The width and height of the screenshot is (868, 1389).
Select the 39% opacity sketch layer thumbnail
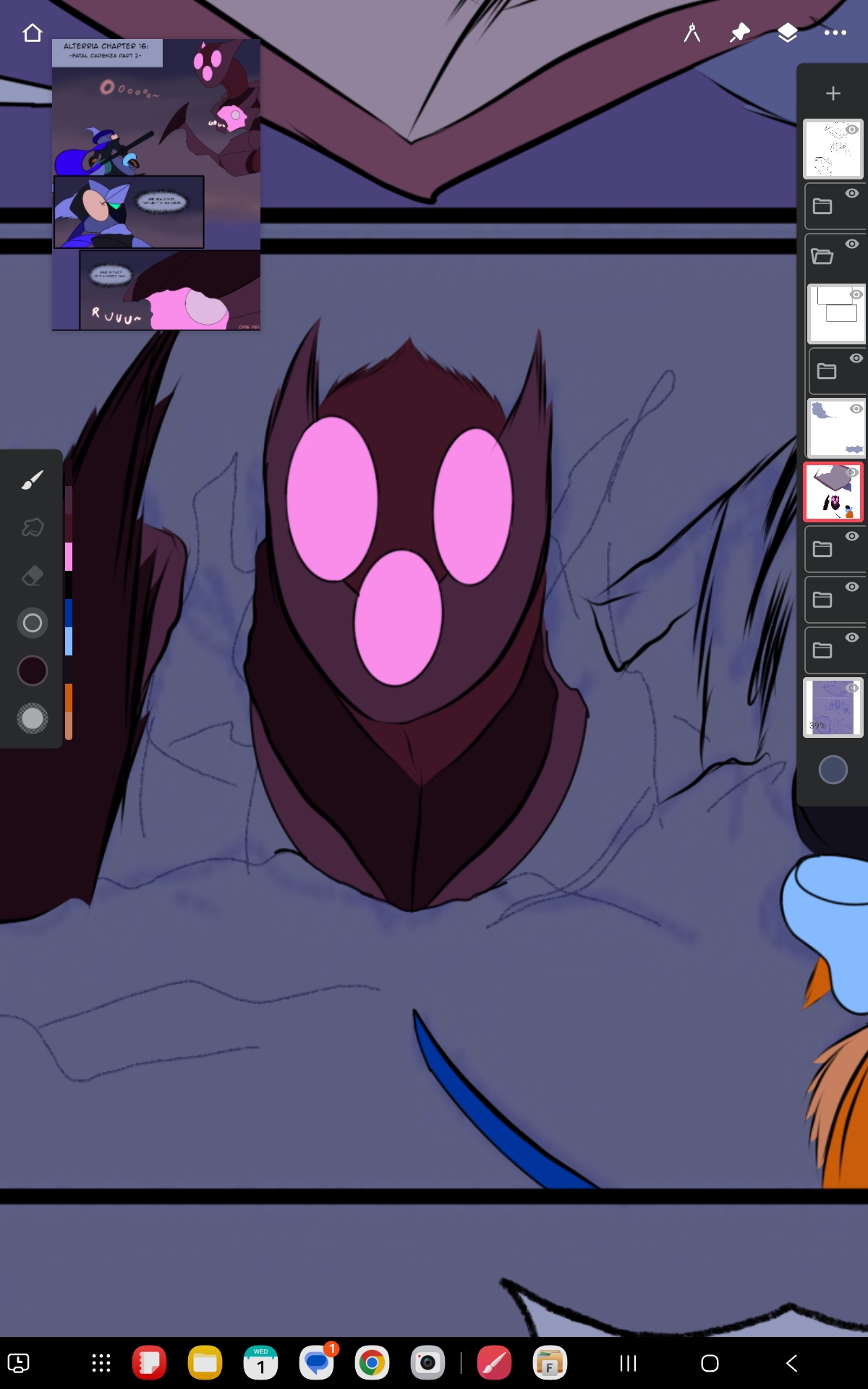click(832, 708)
